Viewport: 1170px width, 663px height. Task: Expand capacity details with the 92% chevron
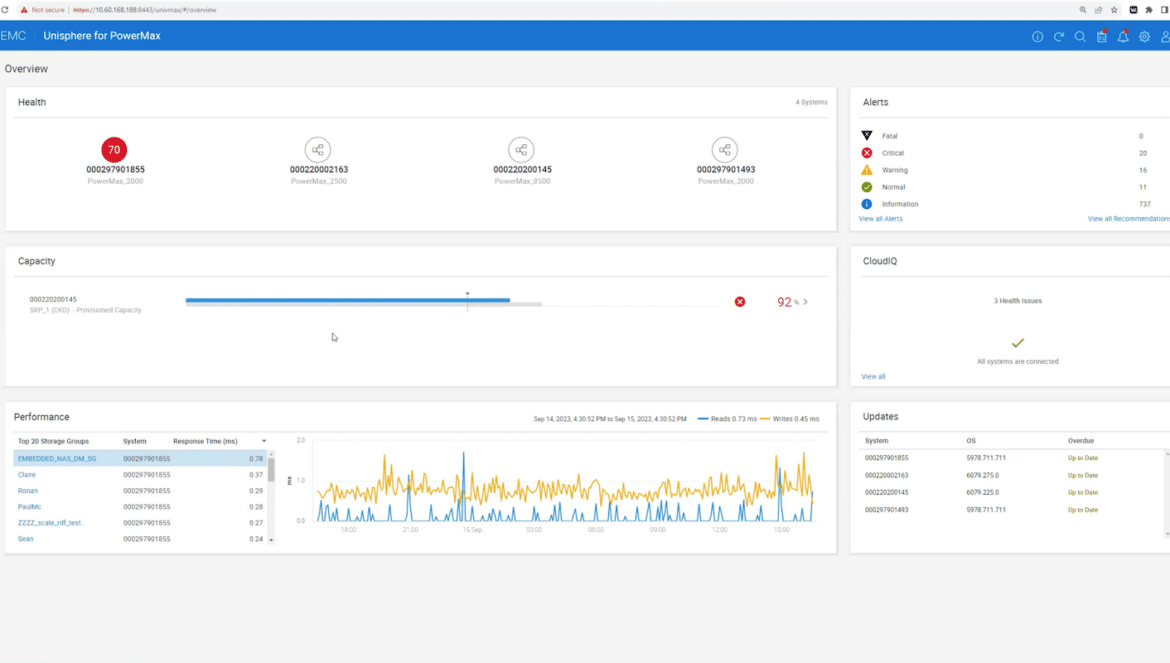click(x=806, y=302)
